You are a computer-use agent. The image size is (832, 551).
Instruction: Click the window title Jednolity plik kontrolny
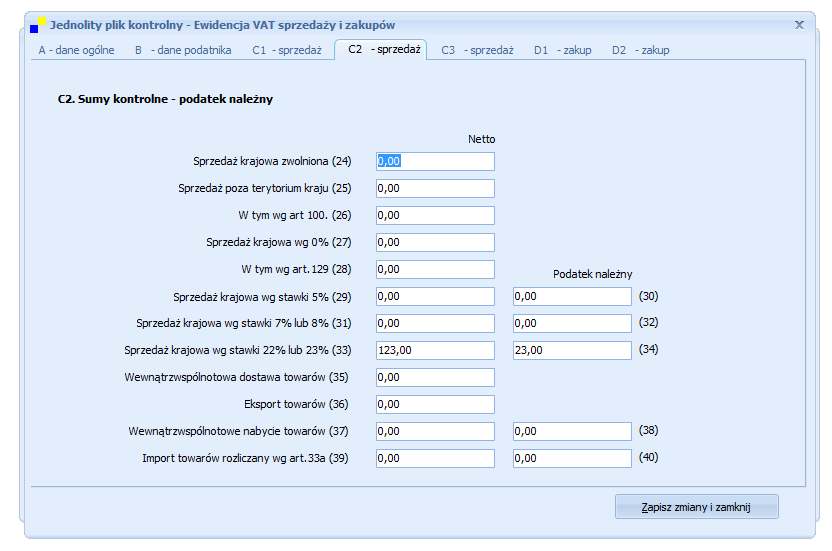tap(222, 25)
